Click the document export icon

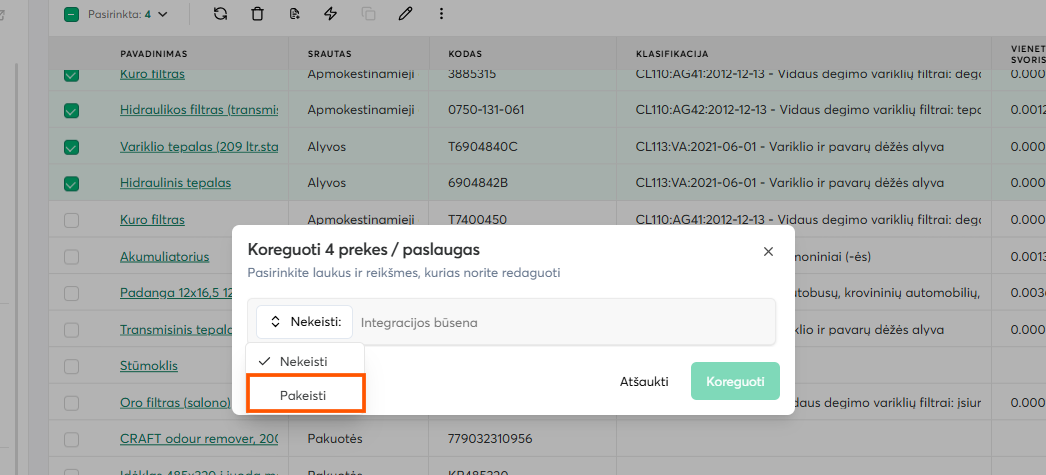[x=294, y=14]
